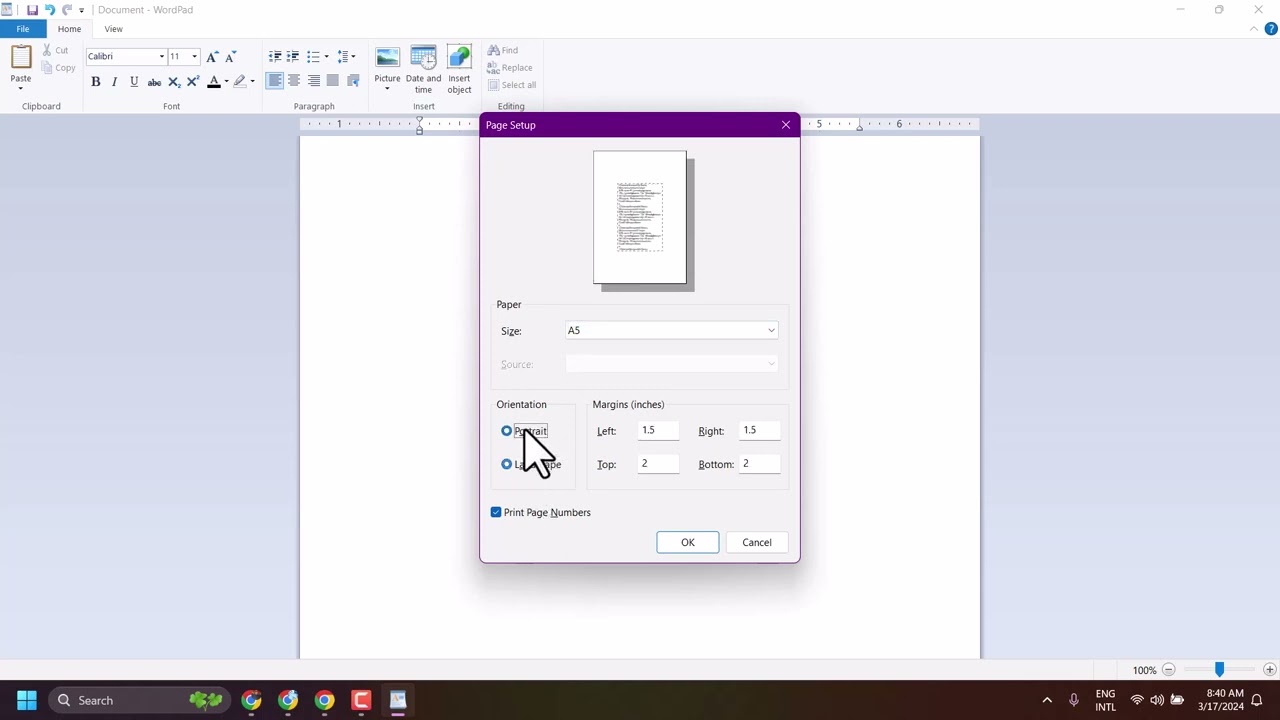Click the Top margin input field

coord(658,464)
